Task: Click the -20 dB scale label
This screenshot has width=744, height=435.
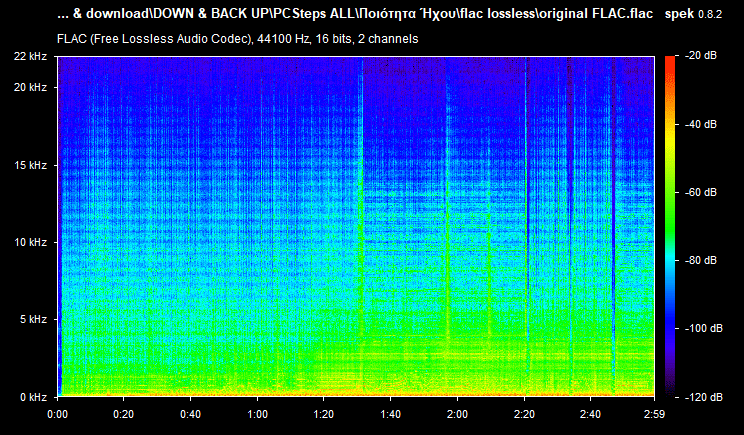Action: click(x=701, y=56)
